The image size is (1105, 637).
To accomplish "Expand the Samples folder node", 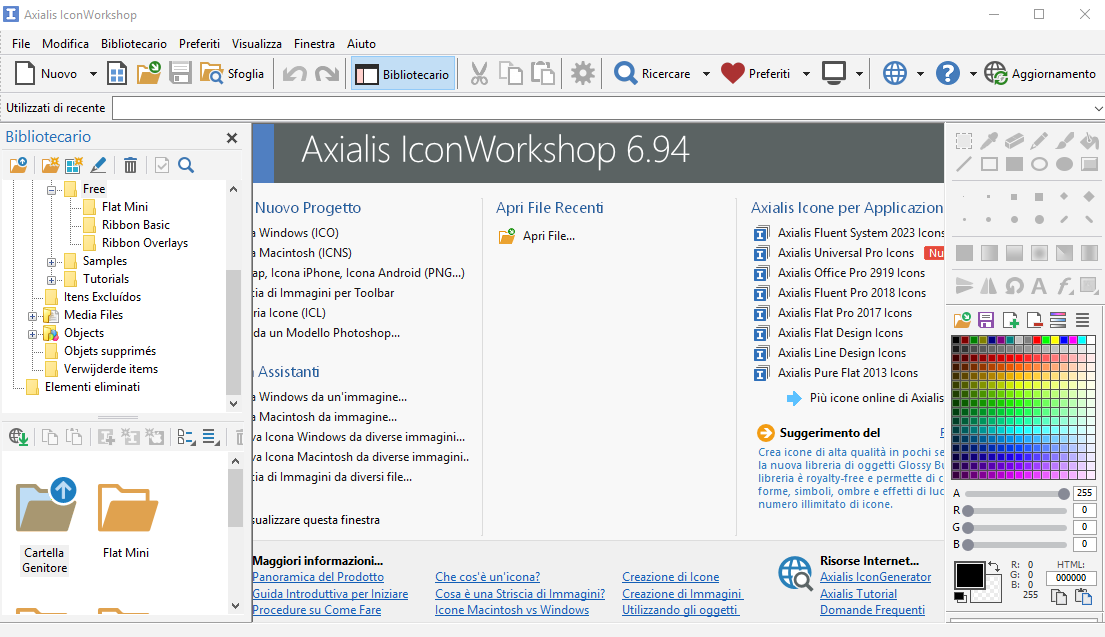I will 51,261.
